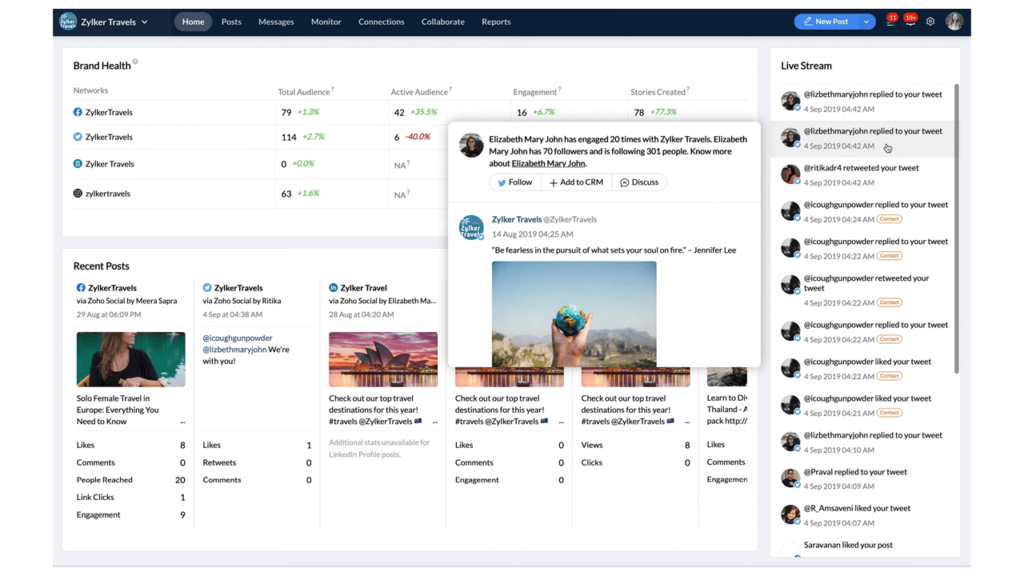Click the @R_Amsaveni avatar in Live Stream
Image resolution: width=1024 pixels, height=576 pixels.
click(x=790, y=515)
